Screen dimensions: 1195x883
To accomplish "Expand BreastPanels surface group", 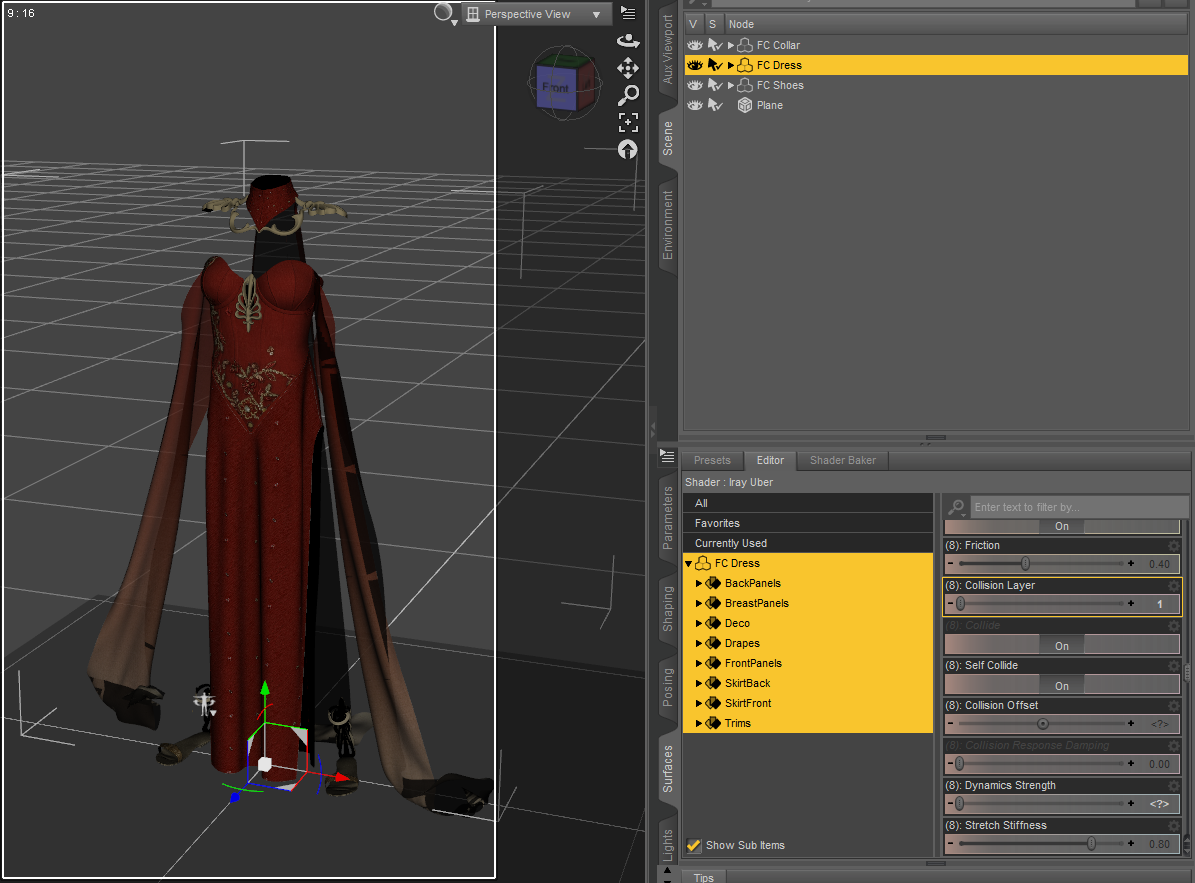I will tap(699, 603).
